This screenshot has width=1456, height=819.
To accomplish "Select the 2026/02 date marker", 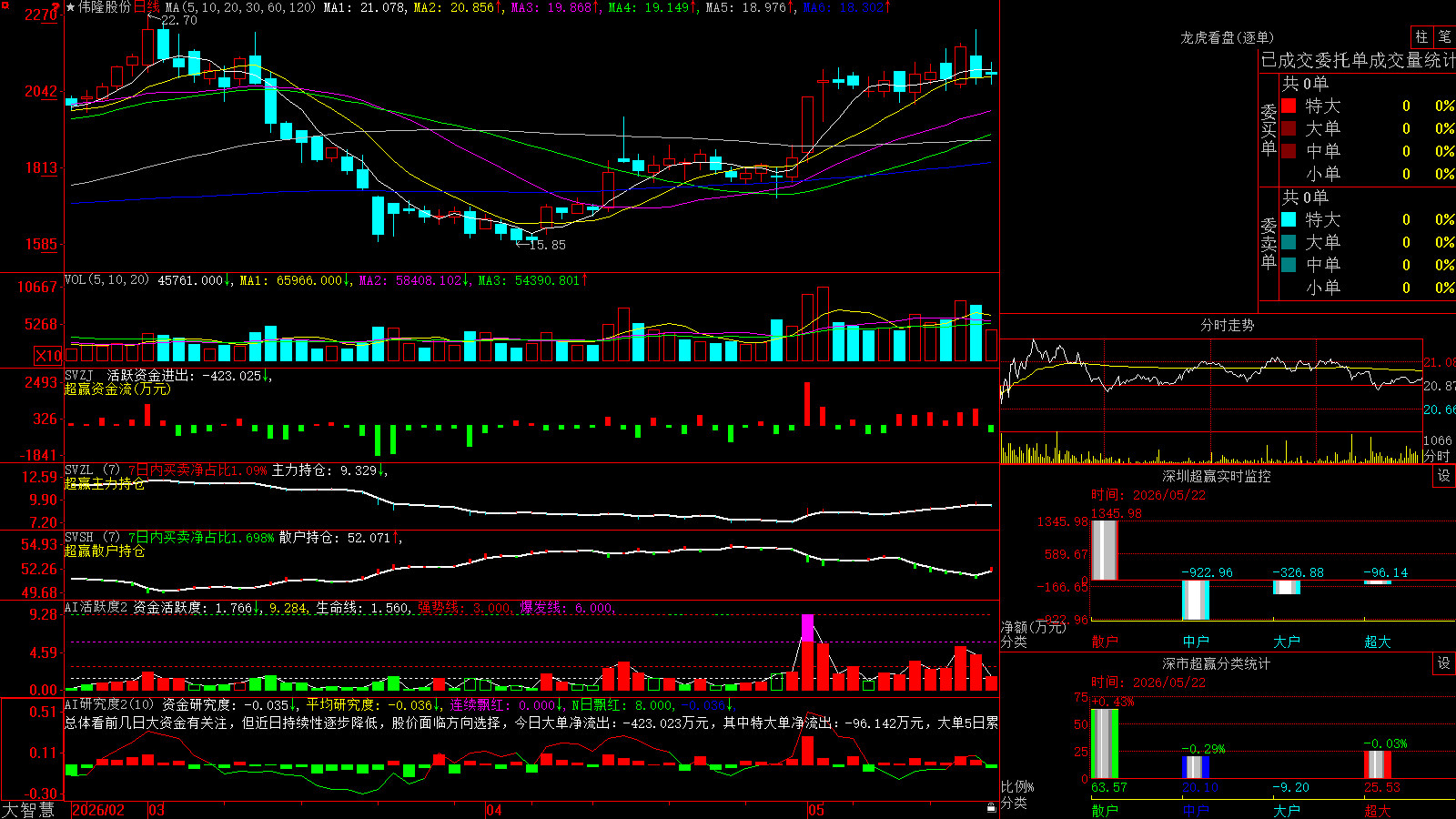I will 97,810.
